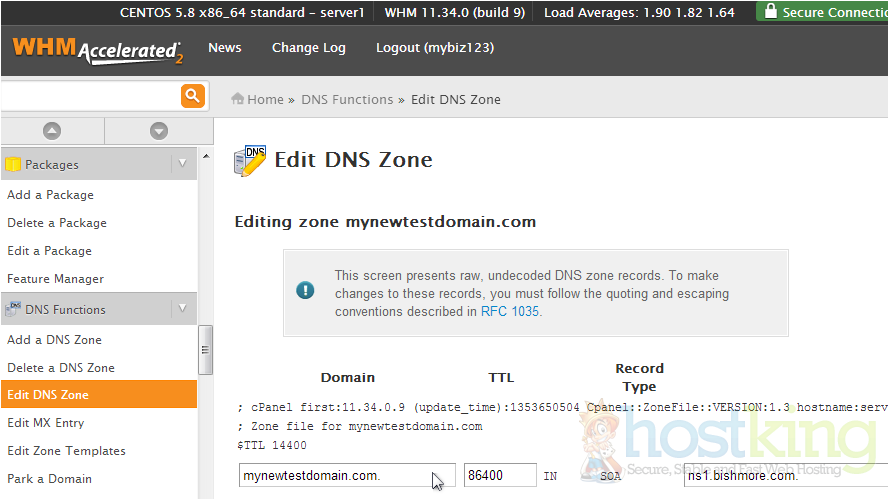This screenshot has height=500, width=889.
Task: Open the News menu item
Action: tap(224, 48)
